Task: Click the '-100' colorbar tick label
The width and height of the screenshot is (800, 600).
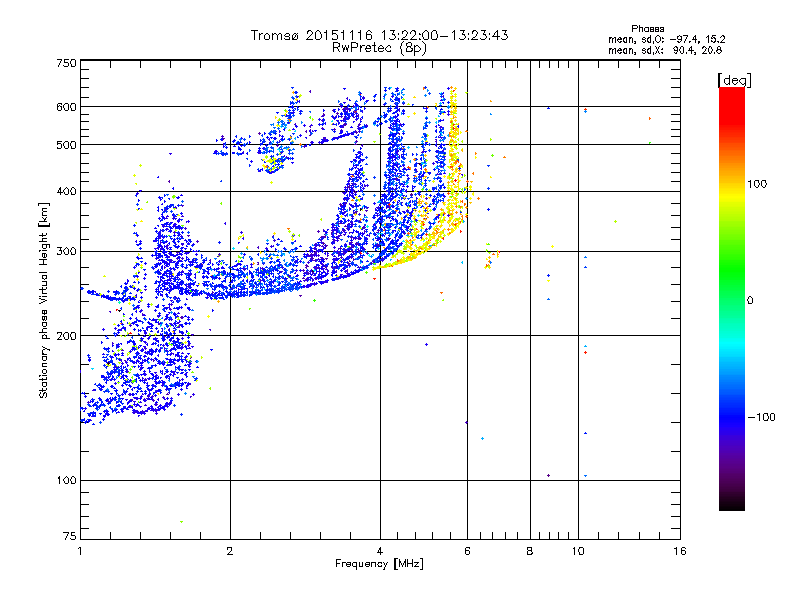Action: point(762,417)
